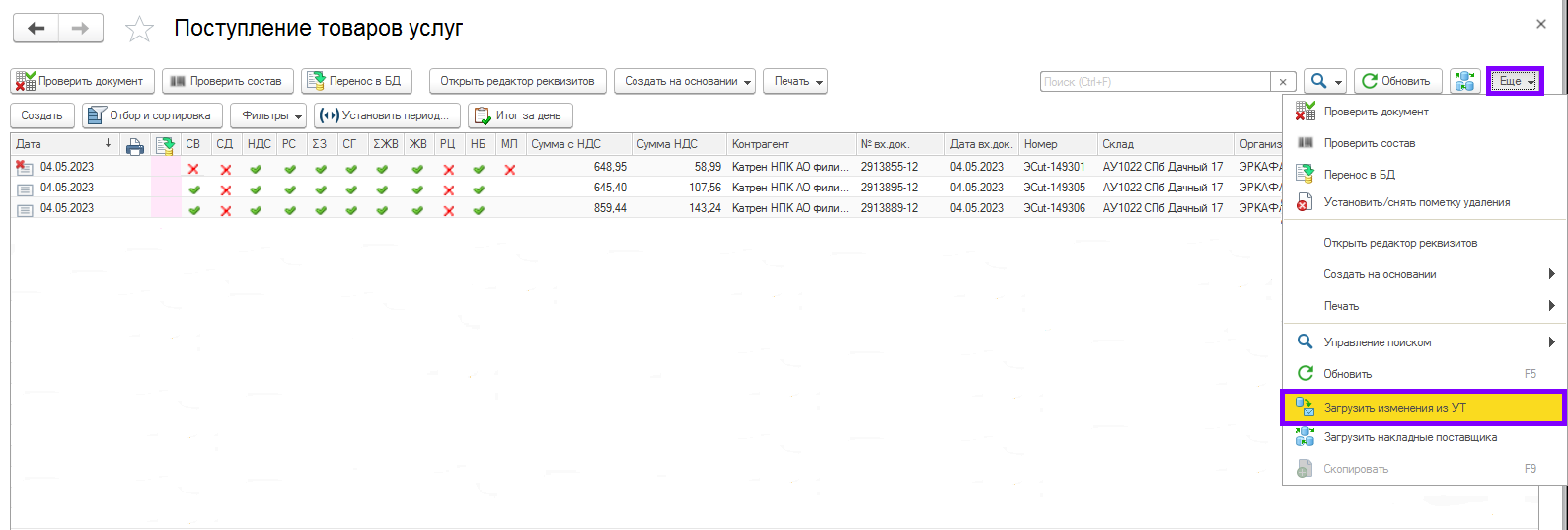Screen dimensions: 1568x530
Task: Click the transfer status icon column header
Action: [x=165, y=145]
